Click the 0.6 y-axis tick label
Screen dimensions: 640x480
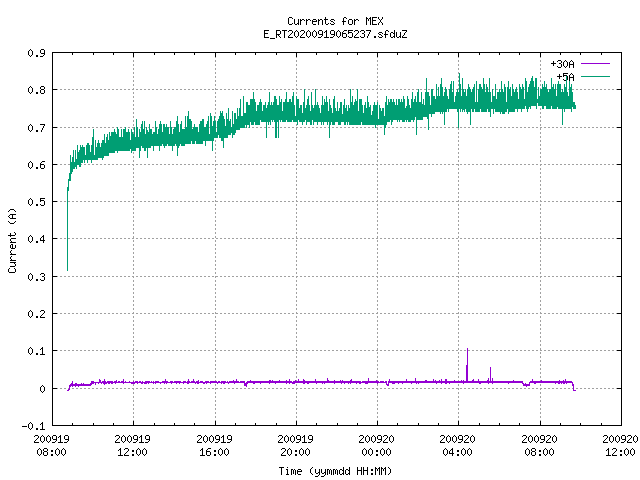pyautogui.click(x=36, y=165)
